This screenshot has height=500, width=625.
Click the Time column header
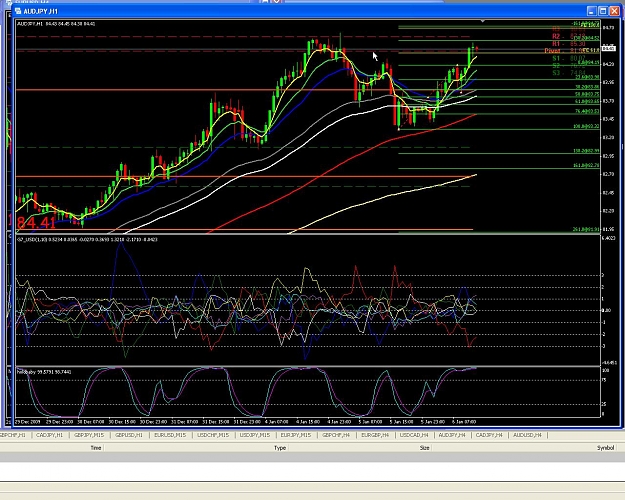click(96, 448)
